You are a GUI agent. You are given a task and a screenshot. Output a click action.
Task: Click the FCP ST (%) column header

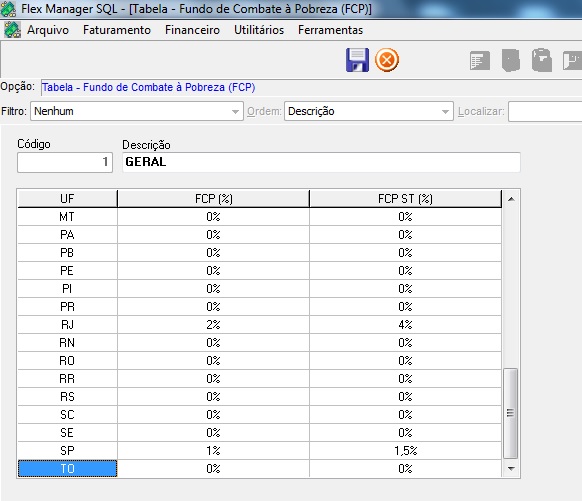coord(405,199)
